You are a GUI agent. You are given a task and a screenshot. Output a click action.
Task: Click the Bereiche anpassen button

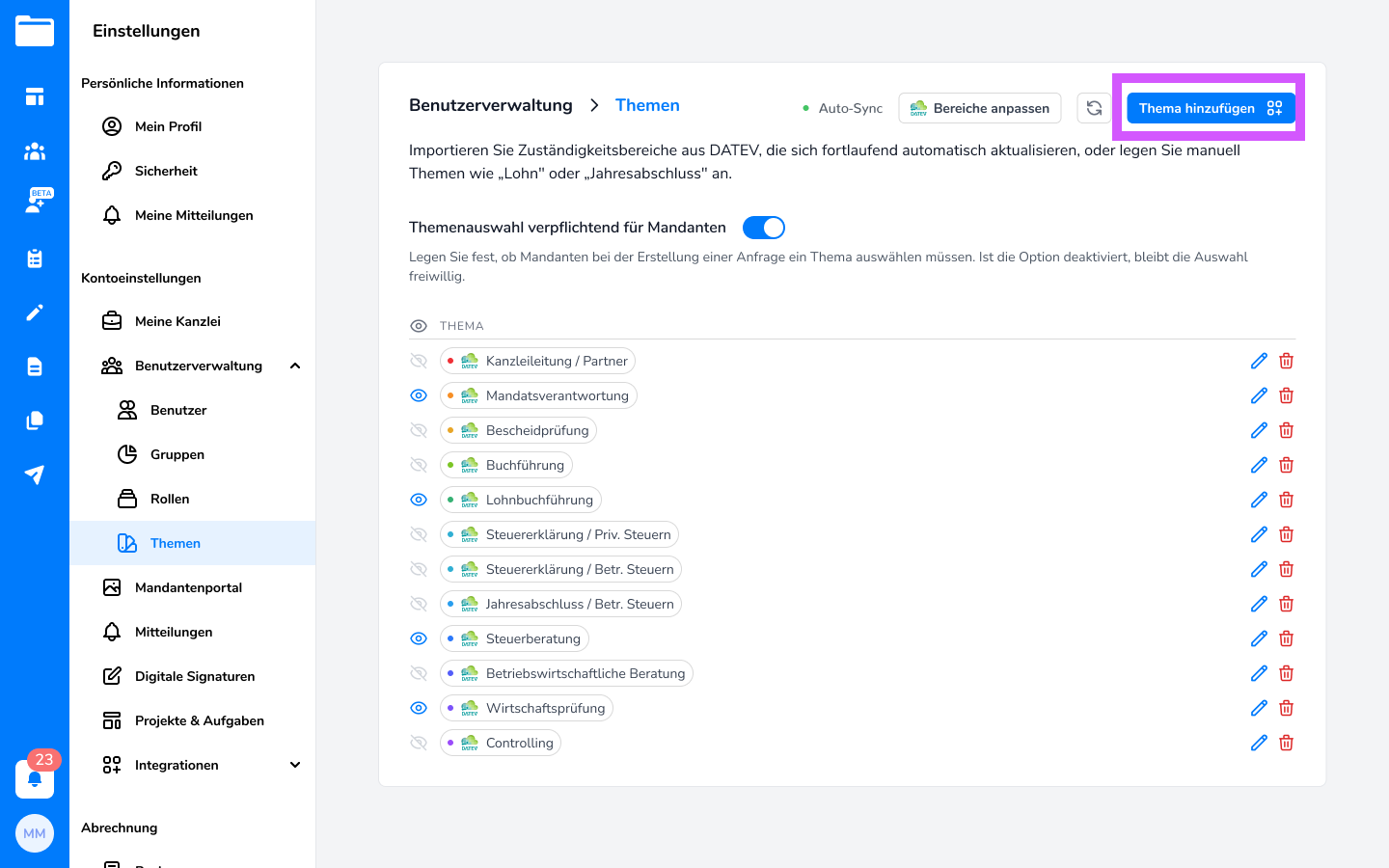(979, 108)
